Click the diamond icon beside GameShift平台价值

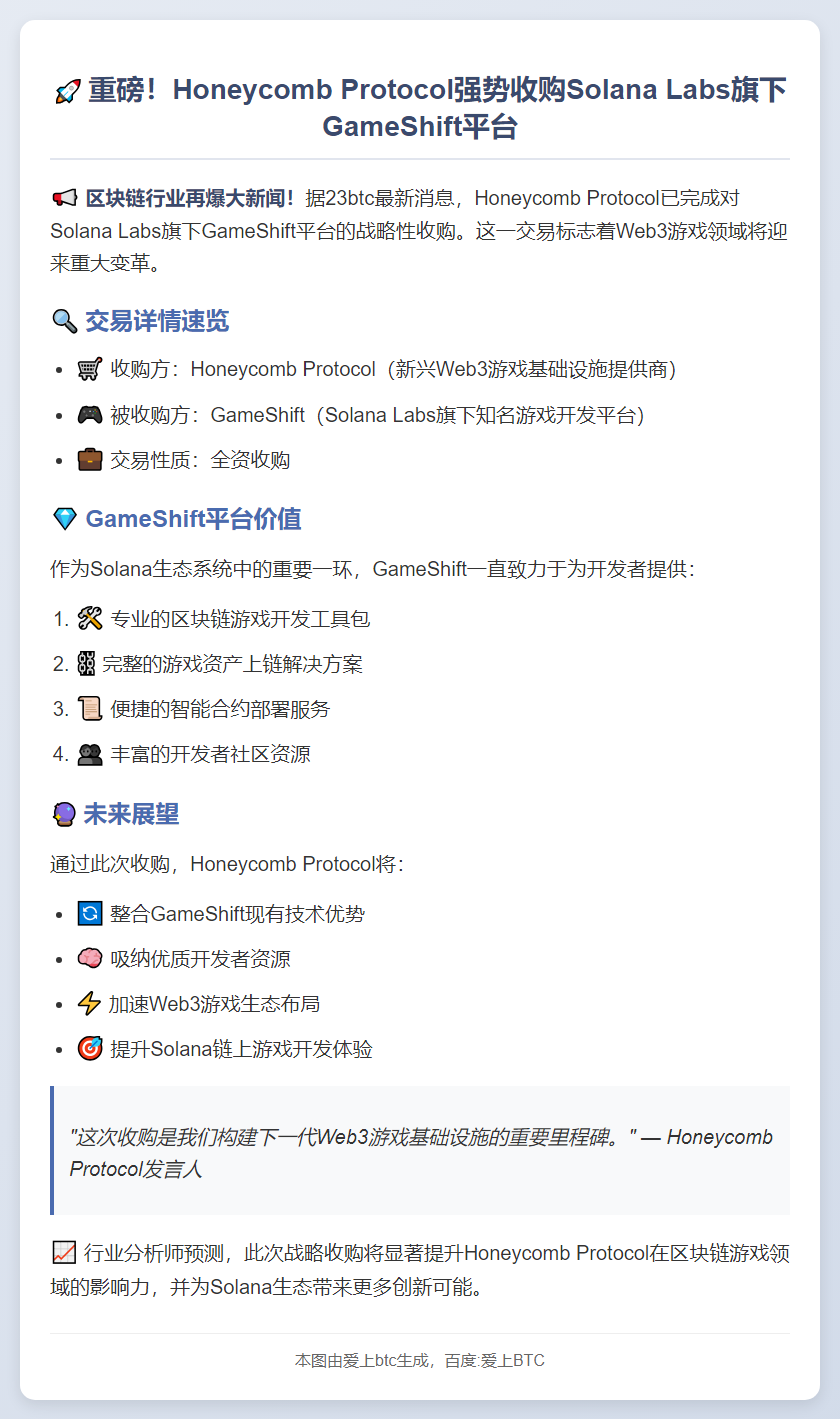click(64, 519)
